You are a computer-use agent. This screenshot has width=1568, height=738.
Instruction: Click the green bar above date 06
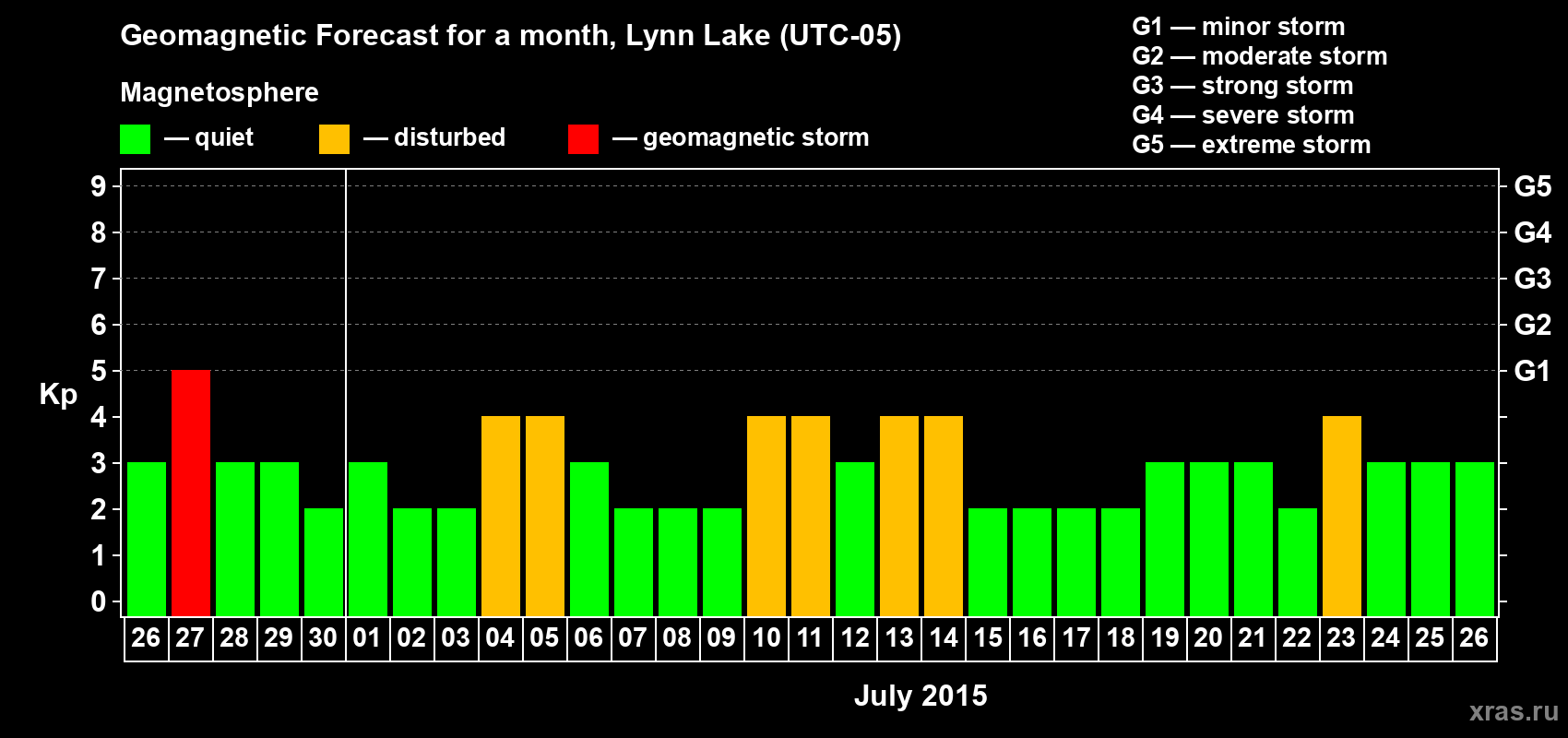pos(589,539)
